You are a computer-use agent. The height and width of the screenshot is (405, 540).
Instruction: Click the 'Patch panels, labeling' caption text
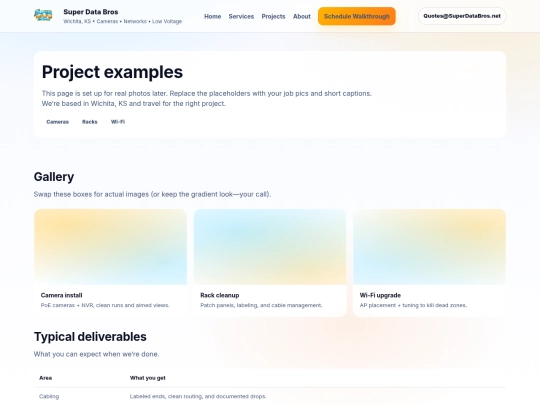[x=261, y=305]
